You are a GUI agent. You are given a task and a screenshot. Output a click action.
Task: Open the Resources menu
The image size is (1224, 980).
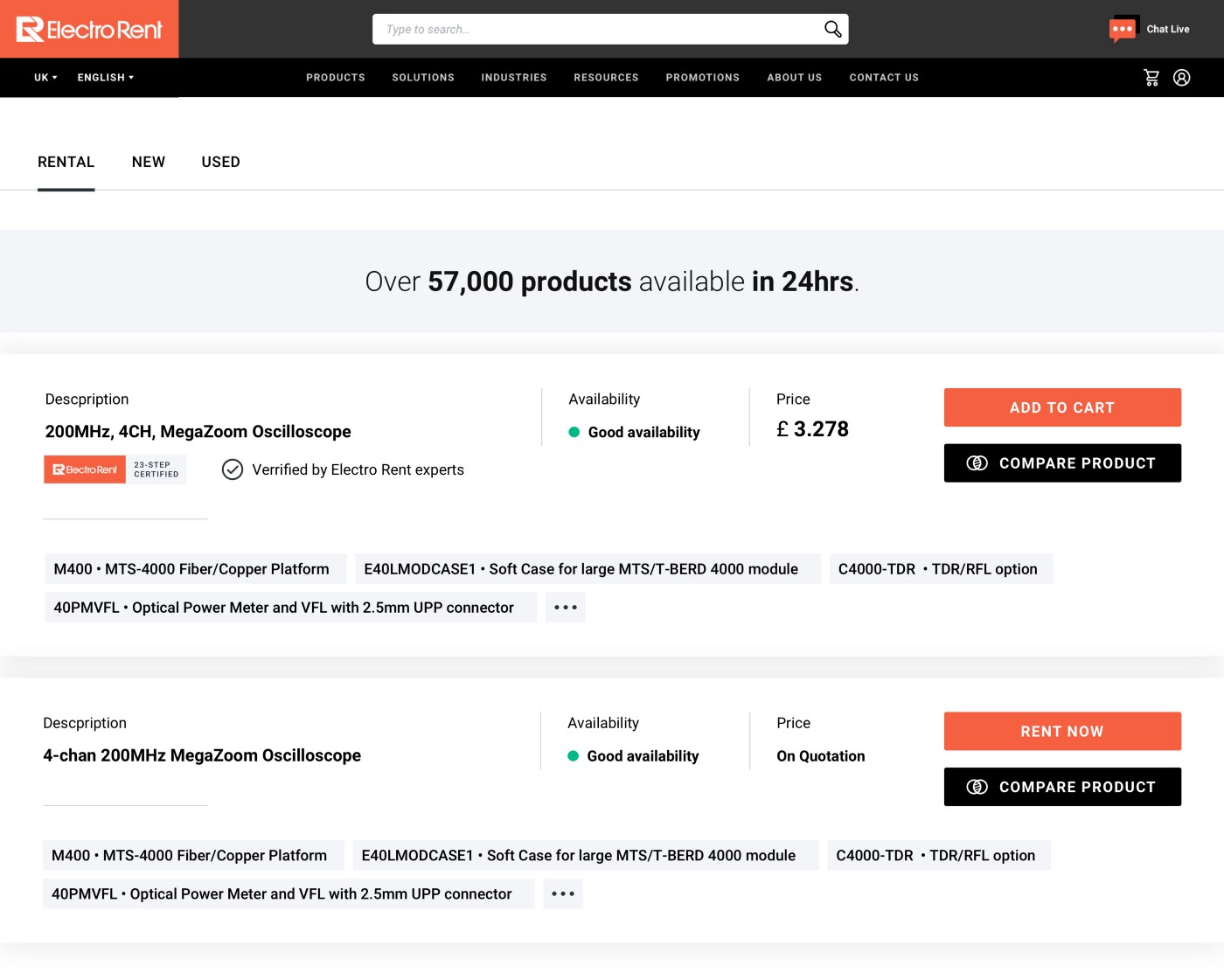607,78
